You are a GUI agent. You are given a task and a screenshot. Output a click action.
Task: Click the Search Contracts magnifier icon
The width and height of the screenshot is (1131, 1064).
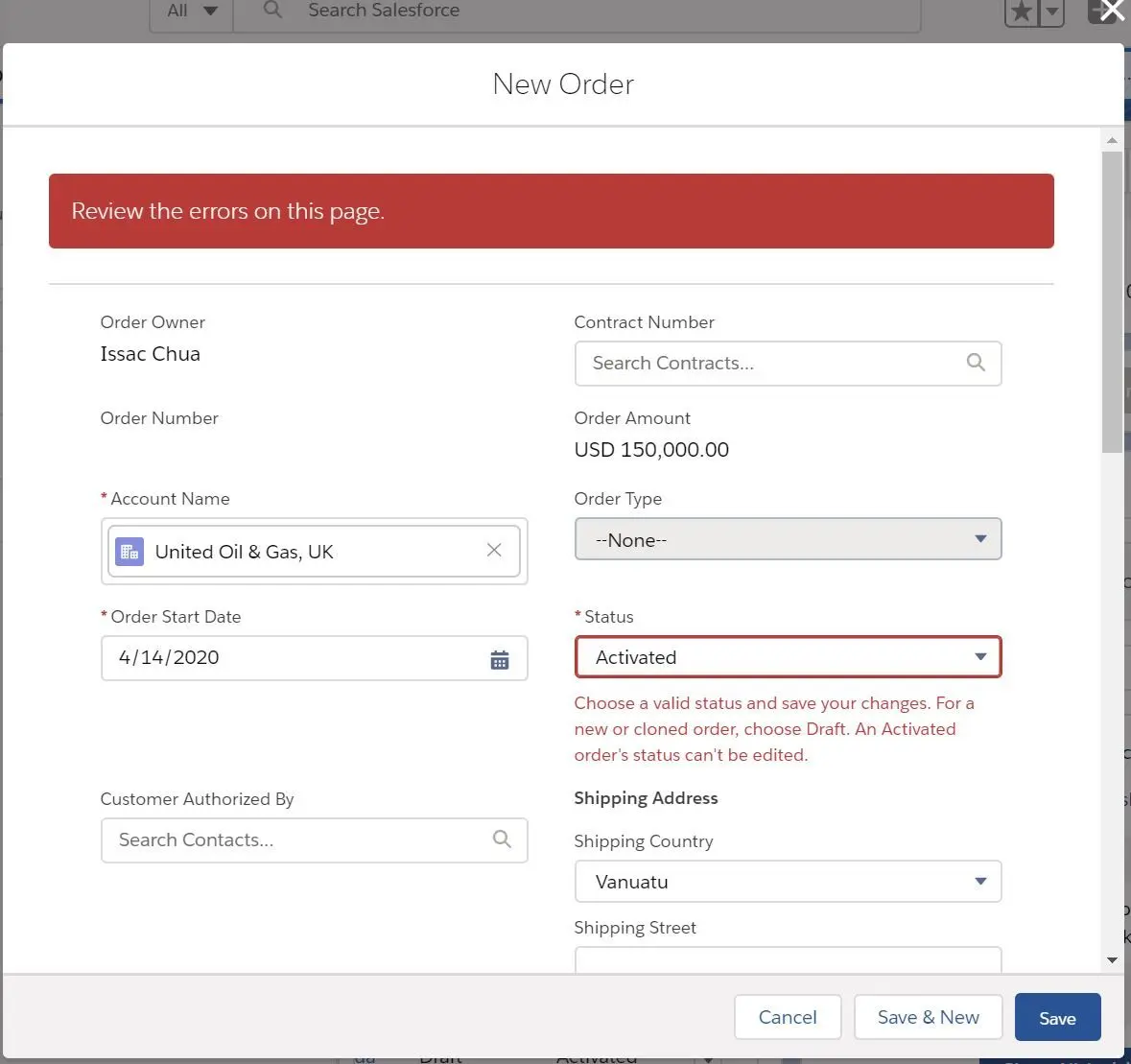(976, 362)
